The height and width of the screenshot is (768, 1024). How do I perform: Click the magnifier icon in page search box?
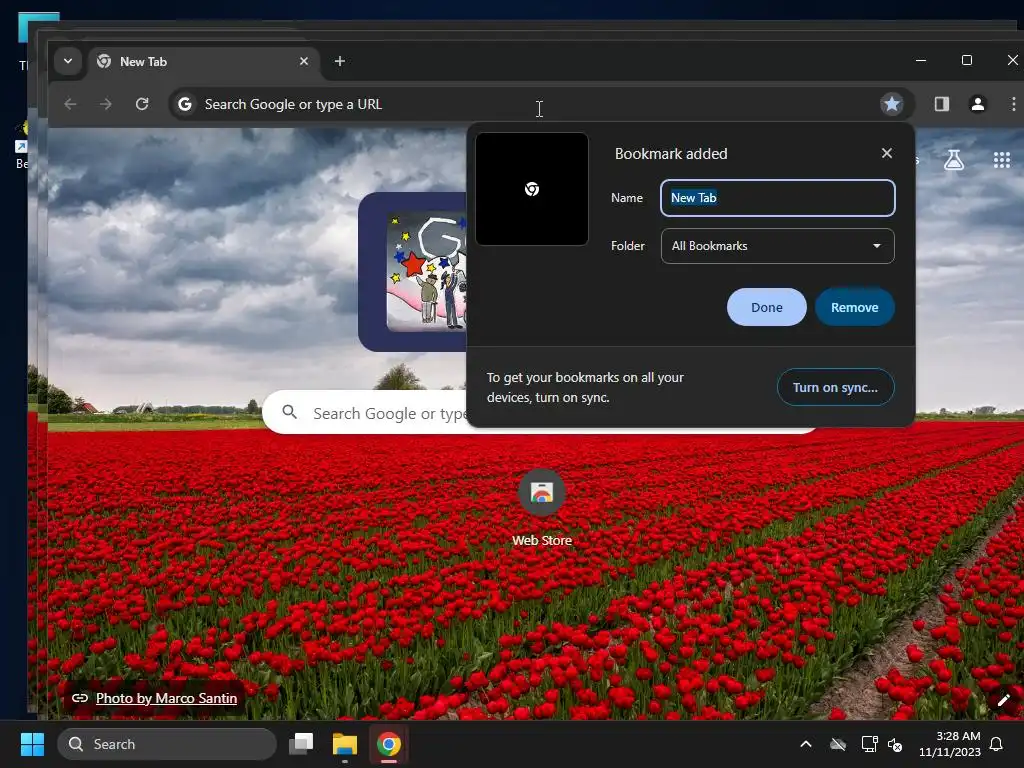(x=289, y=412)
